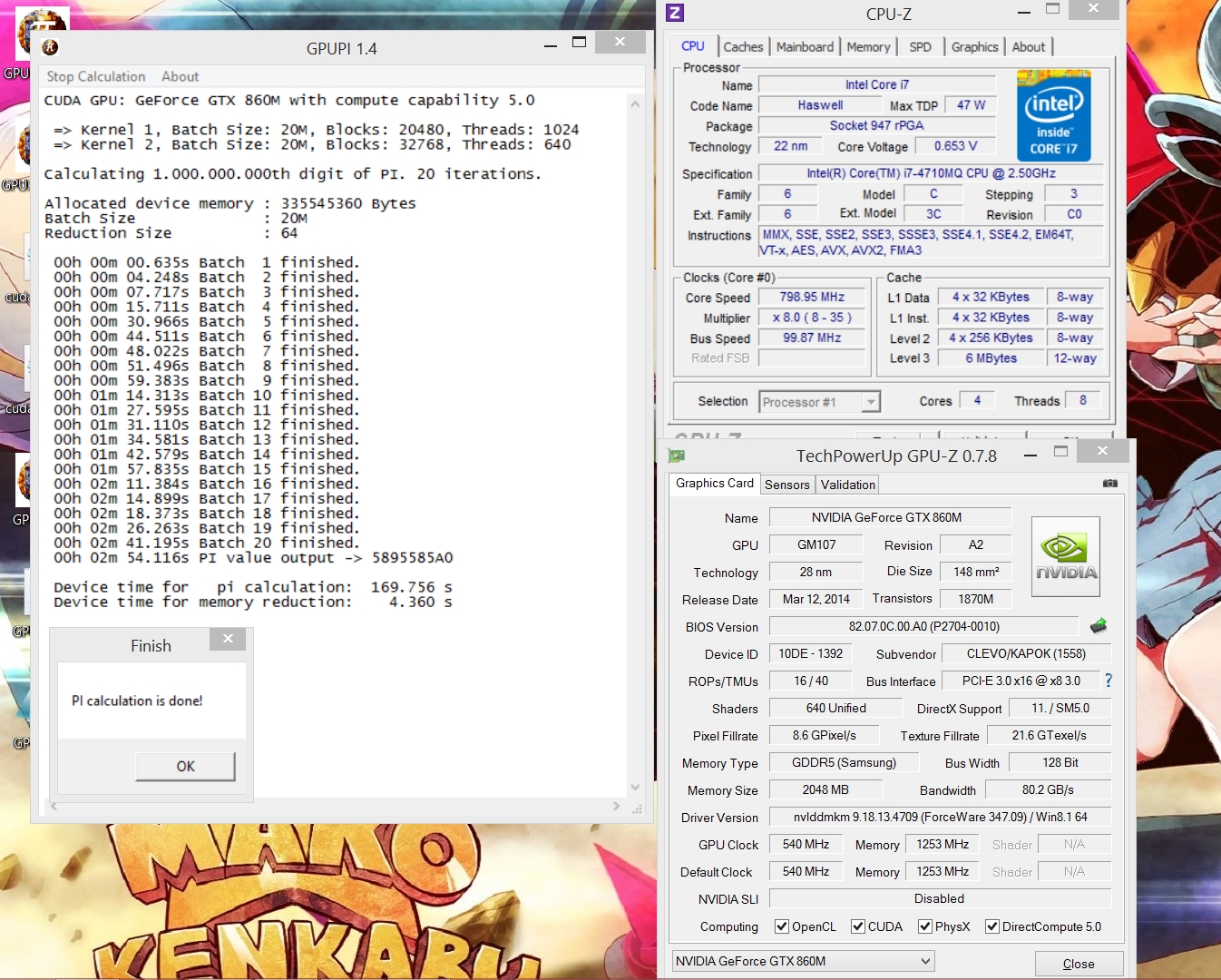The image size is (1221, 980).
Task: Minimize the TechPowerUp GPU-Z window
Action: coord(1031,454)
